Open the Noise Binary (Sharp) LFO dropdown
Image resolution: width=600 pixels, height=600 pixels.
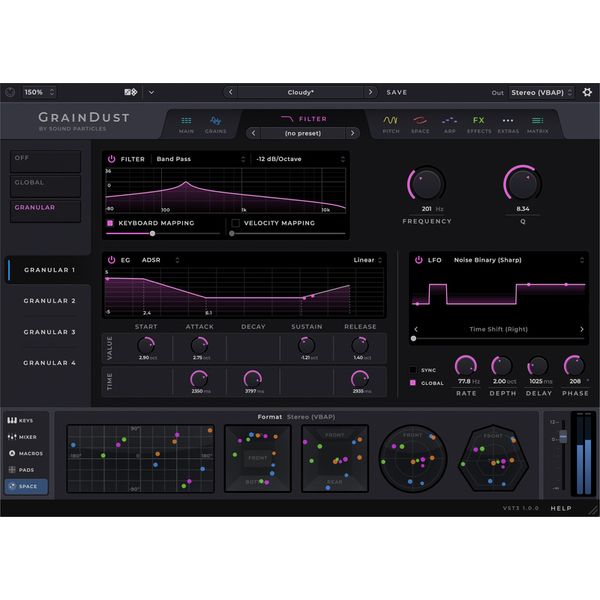[x=518, y=260]
